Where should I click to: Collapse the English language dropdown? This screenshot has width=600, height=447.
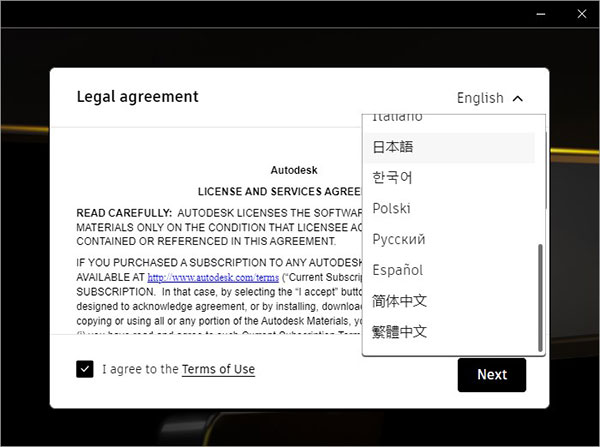pos(490,98)
